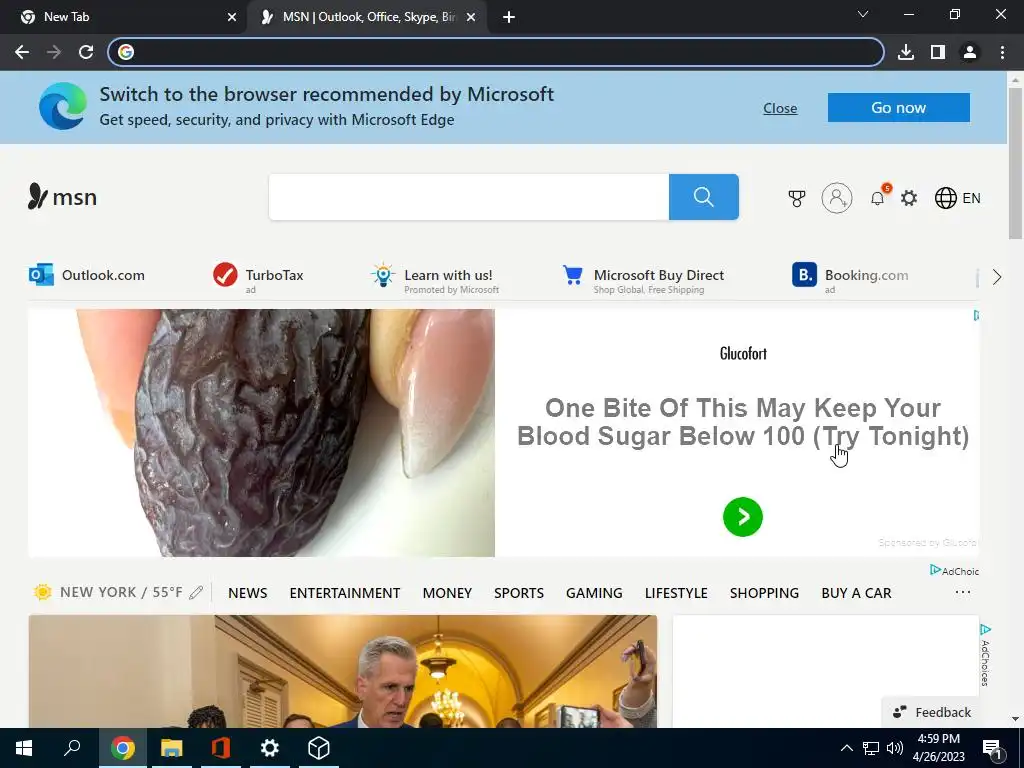Open the Office icon in the taskbar
The width and height of the screenshot is (1024, 768).
coord(221,748)
